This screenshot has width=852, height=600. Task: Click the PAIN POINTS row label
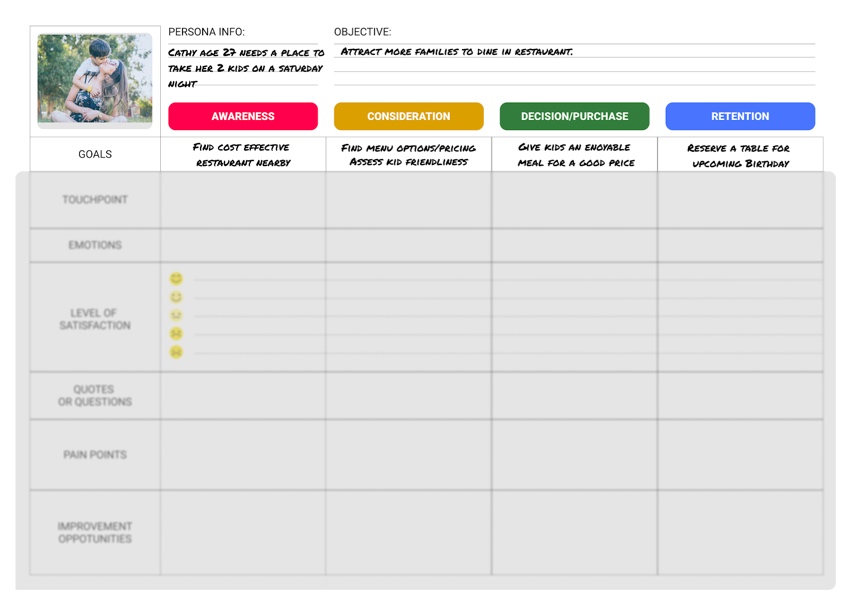(94, 453)
